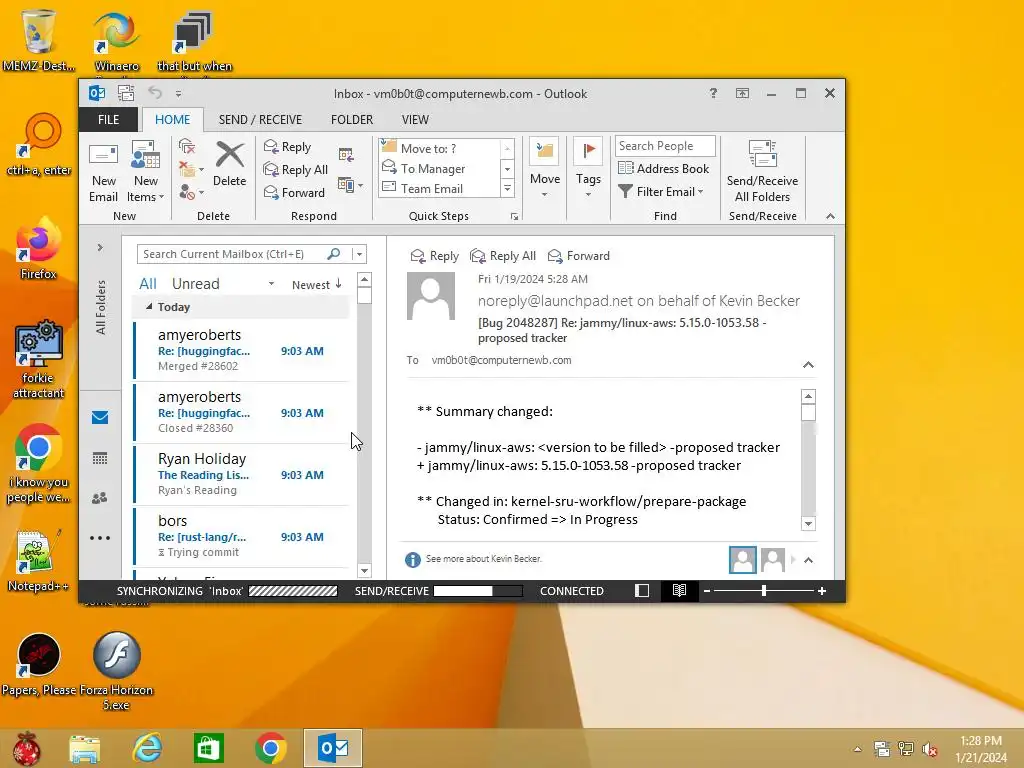
Task: Open the Address Book
Action: coord(664,168)
